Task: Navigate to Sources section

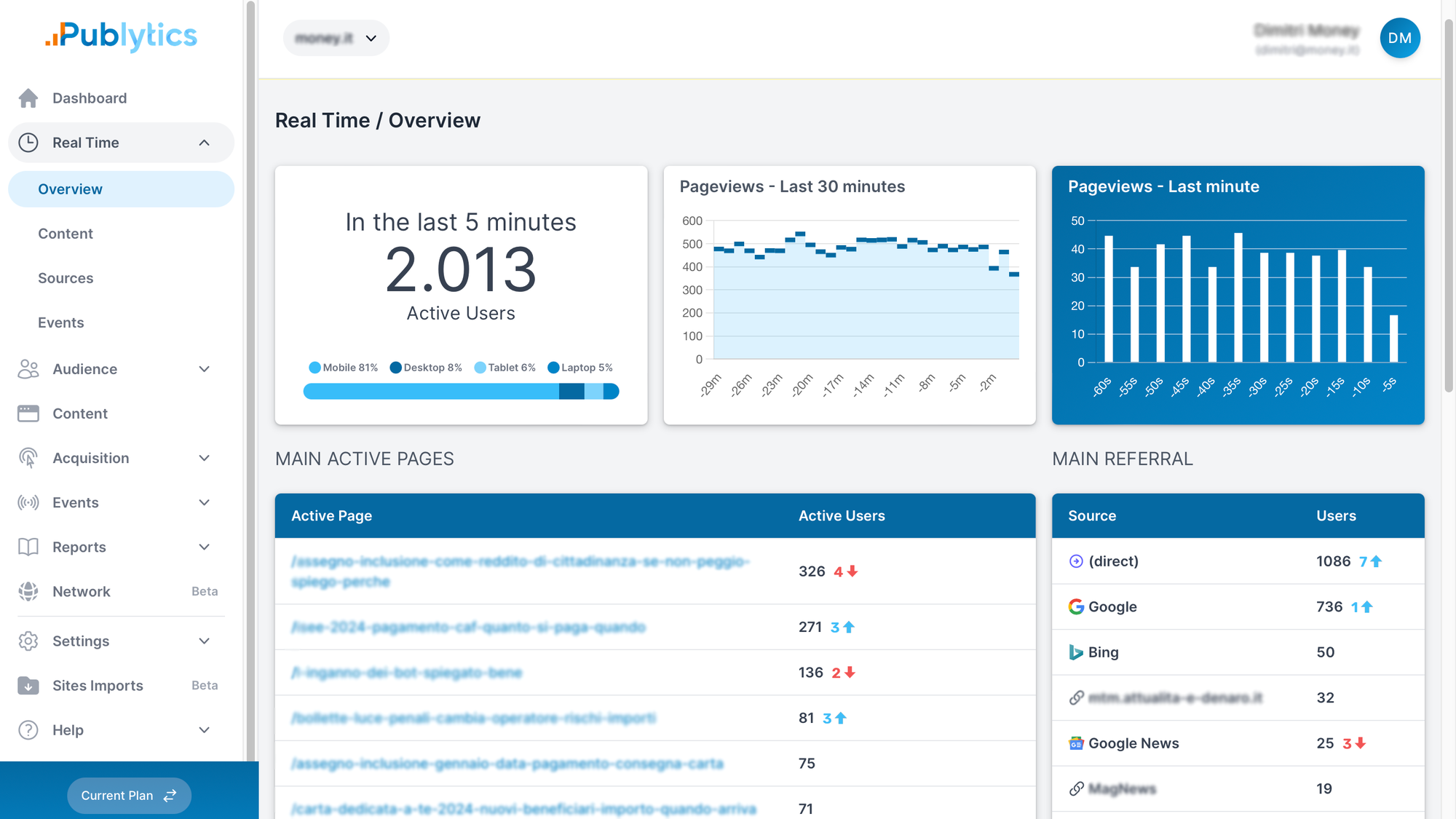Action: pyautogui.click(x=66, y=278)
